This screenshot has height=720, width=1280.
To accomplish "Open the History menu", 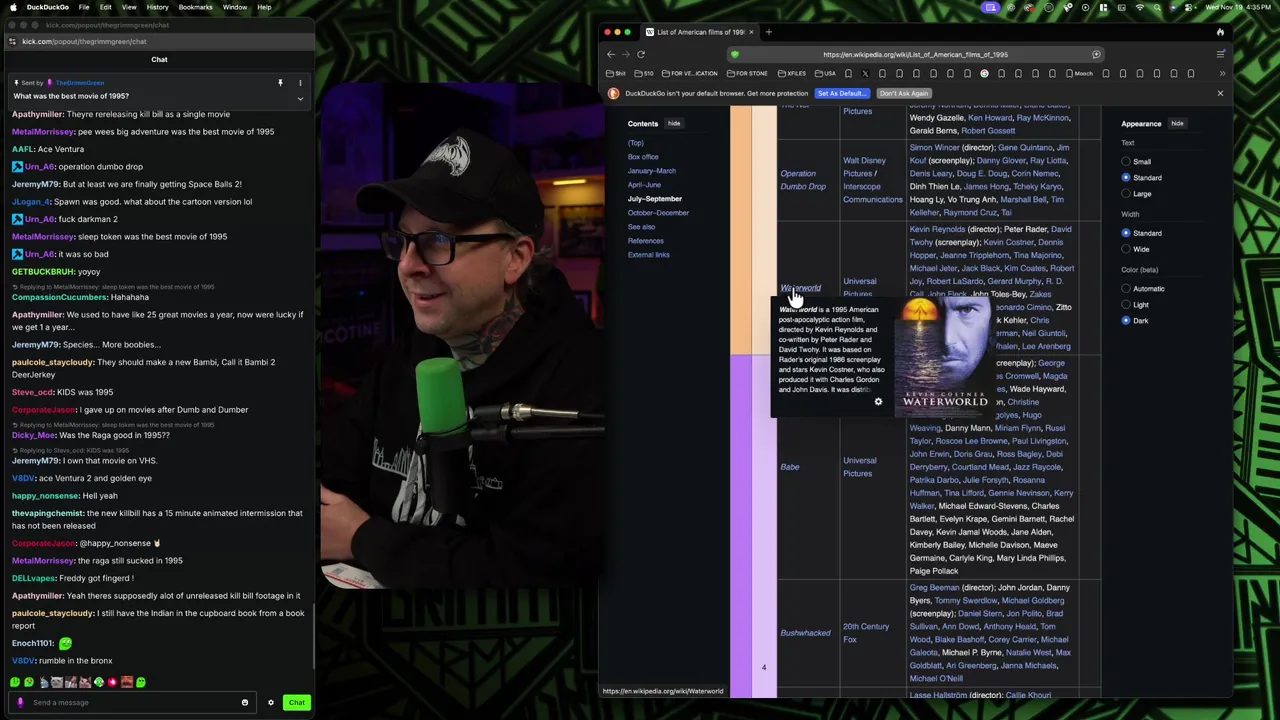I will (x=157, y=7).
